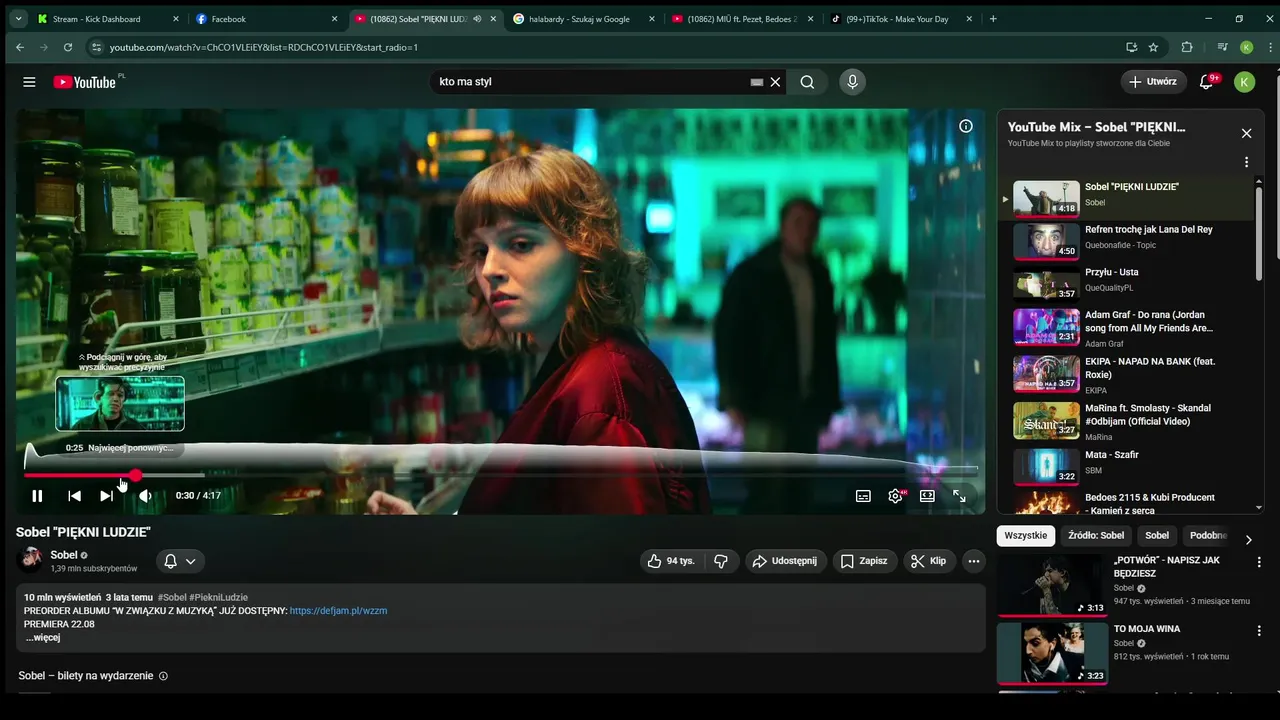Start voice search with microphone

[x=852, y=82]
